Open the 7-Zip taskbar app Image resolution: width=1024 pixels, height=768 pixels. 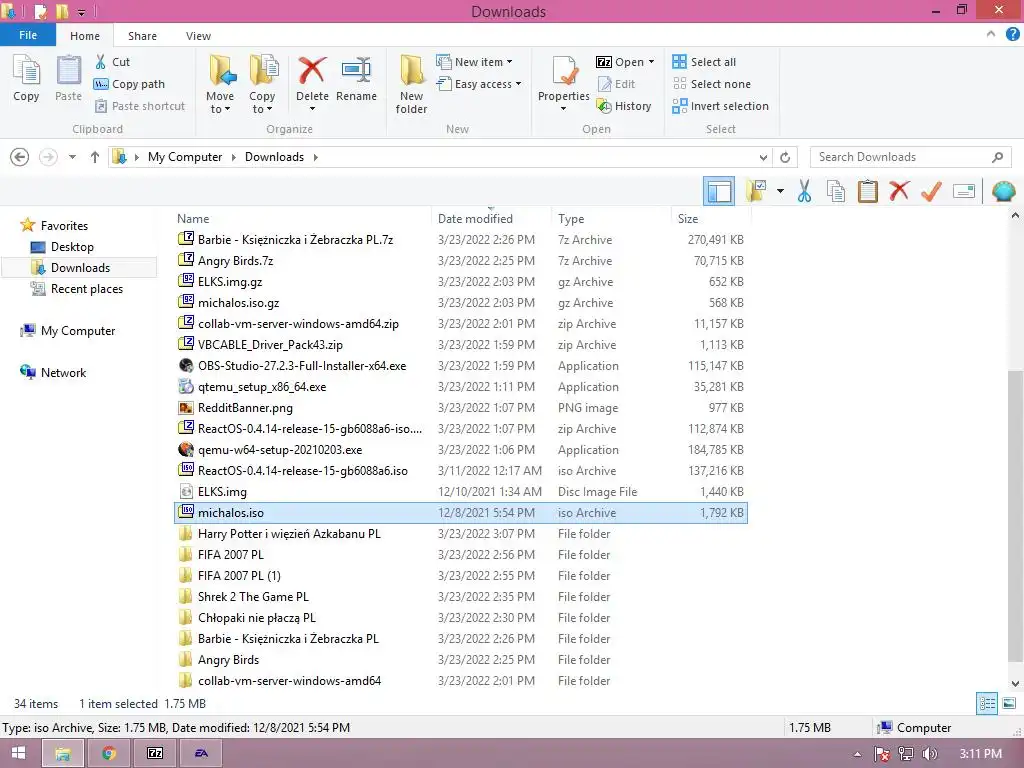tap(155, 753)
